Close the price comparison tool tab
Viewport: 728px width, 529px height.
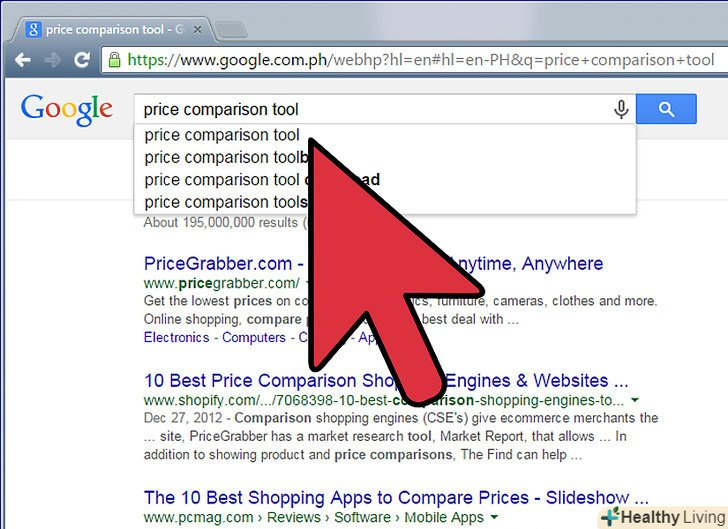[197, 30]
